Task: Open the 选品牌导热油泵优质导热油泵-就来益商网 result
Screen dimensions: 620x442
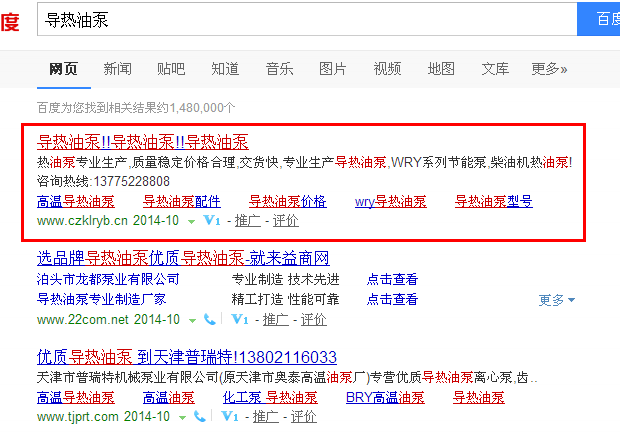Action: tap(183, 259)
